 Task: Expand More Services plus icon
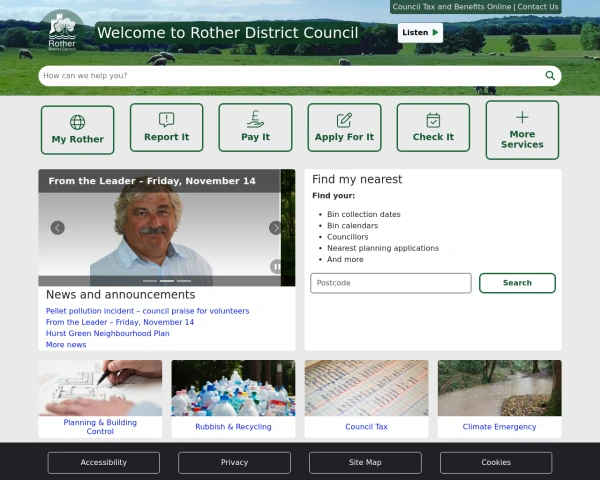click(x=522, y=117)
